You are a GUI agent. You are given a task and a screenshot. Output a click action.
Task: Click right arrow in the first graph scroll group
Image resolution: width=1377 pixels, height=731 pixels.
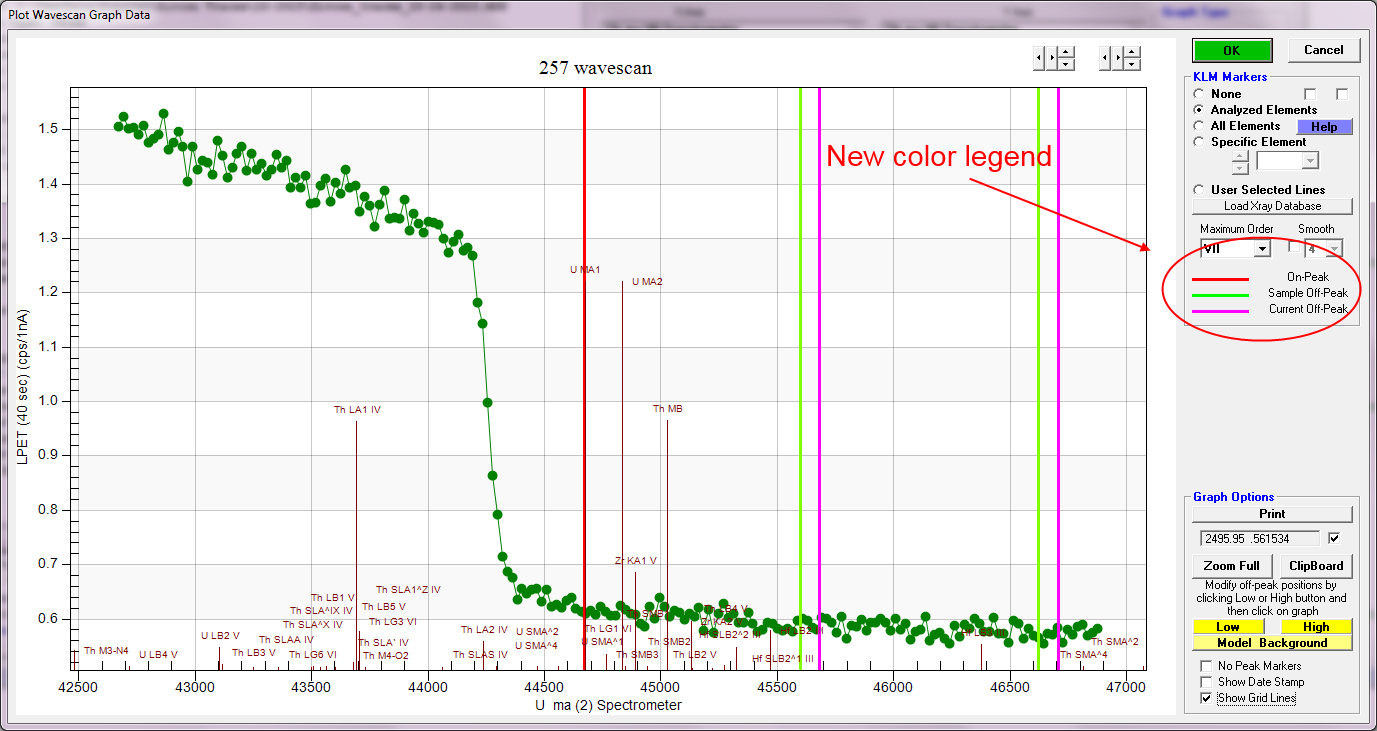click(x=1051, y=58)
